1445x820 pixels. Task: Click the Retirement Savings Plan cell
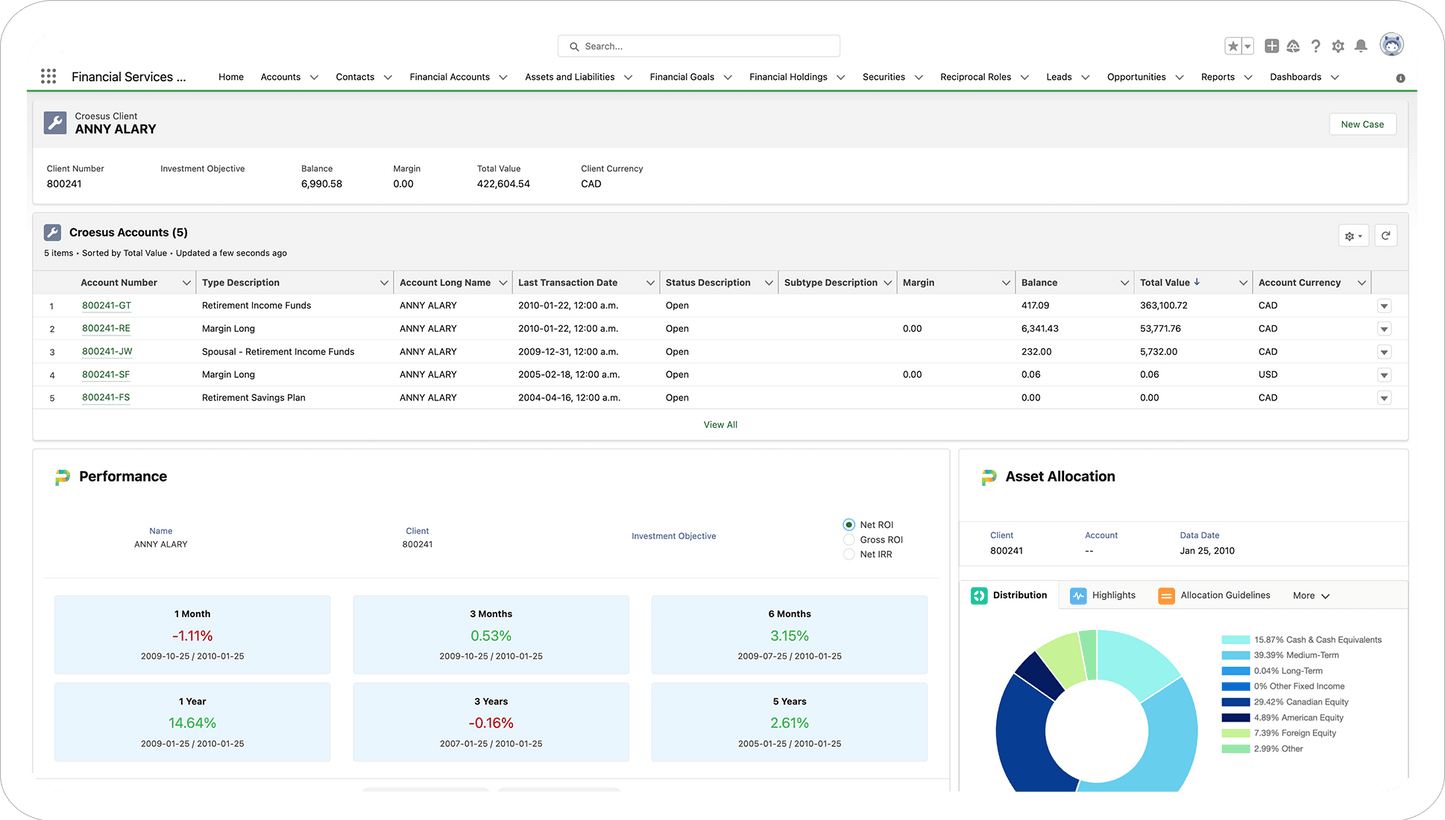pyautogui.click(x=254, y=398)
